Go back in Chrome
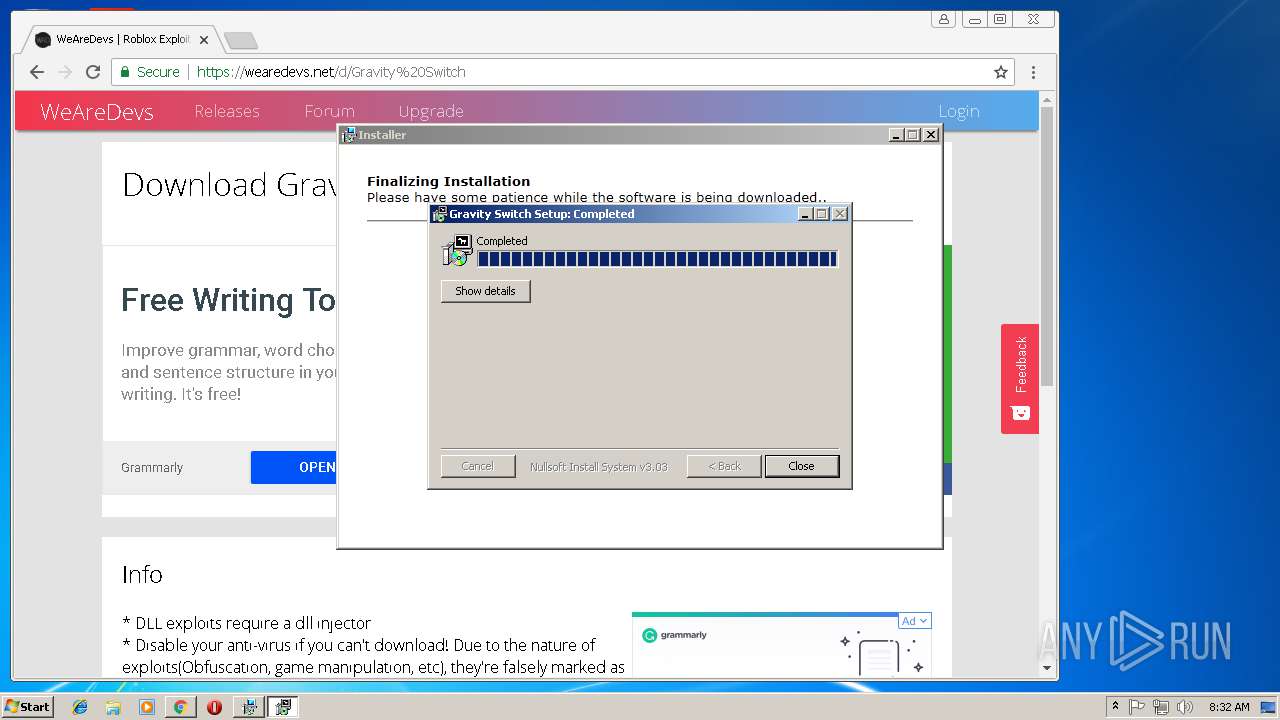 tap(37, 72)
